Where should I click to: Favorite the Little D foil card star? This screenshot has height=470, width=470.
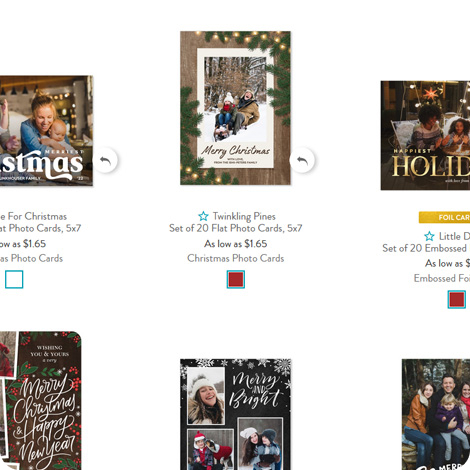coord(429,236)
